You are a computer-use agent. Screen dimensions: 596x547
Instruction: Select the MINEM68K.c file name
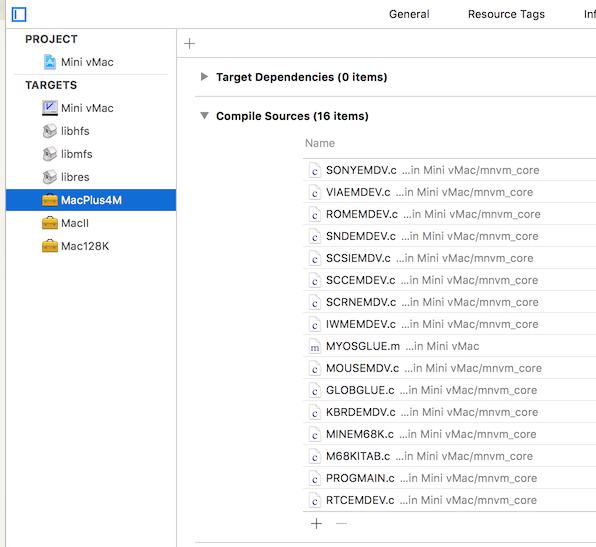pos(360,434)
